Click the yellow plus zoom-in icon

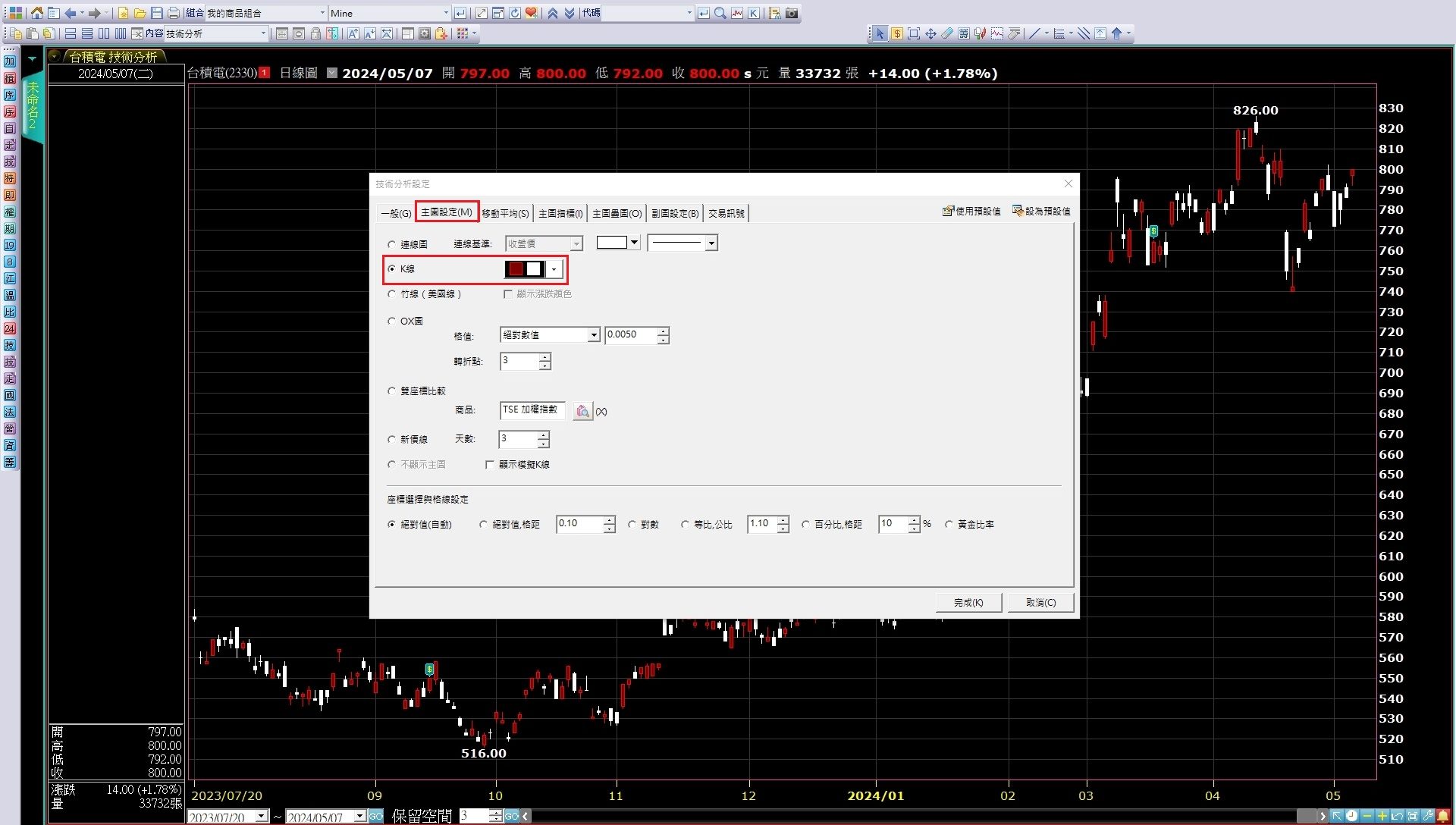click(x=1382, y=816)
